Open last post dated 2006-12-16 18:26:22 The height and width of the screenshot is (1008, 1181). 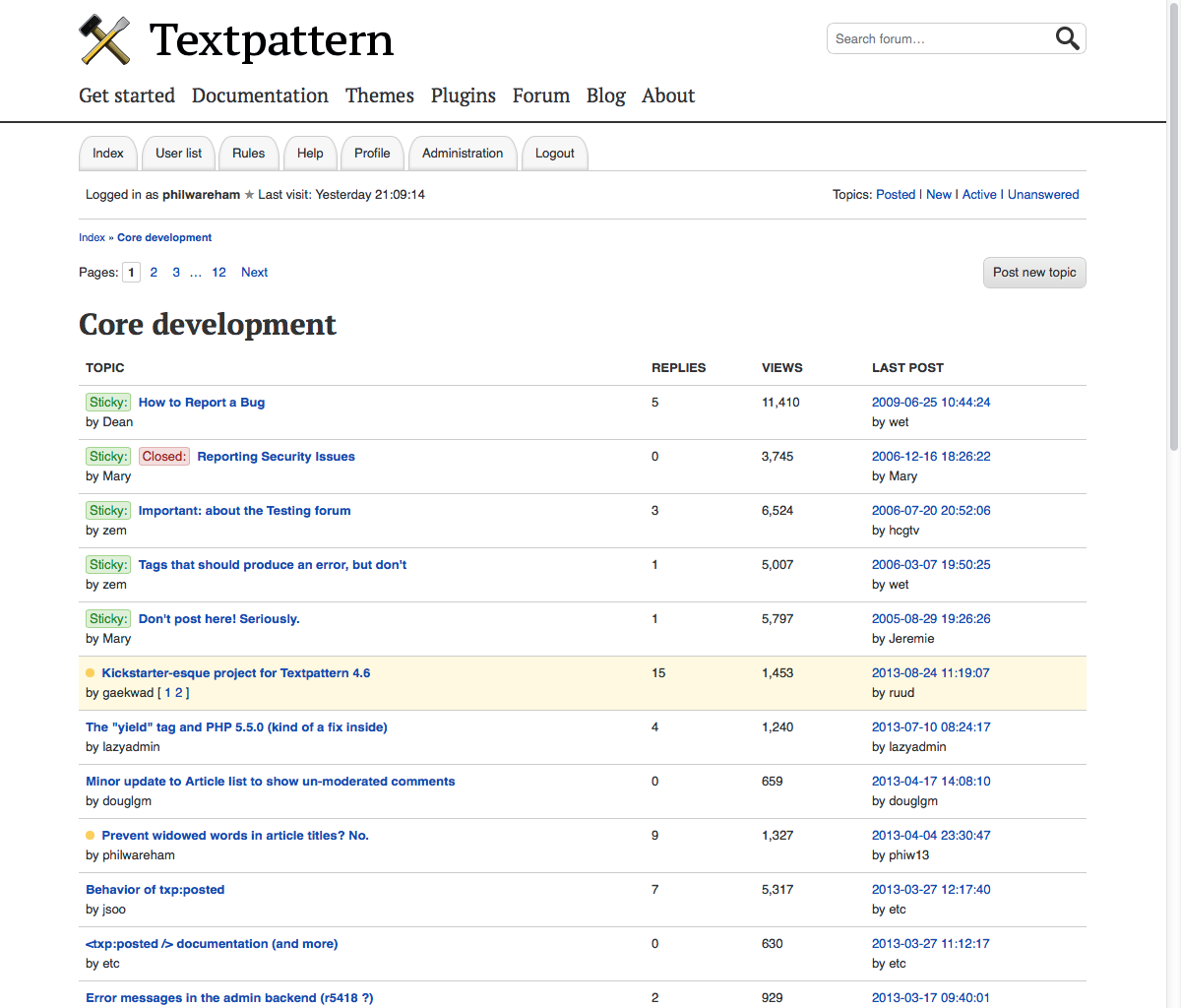931,457
